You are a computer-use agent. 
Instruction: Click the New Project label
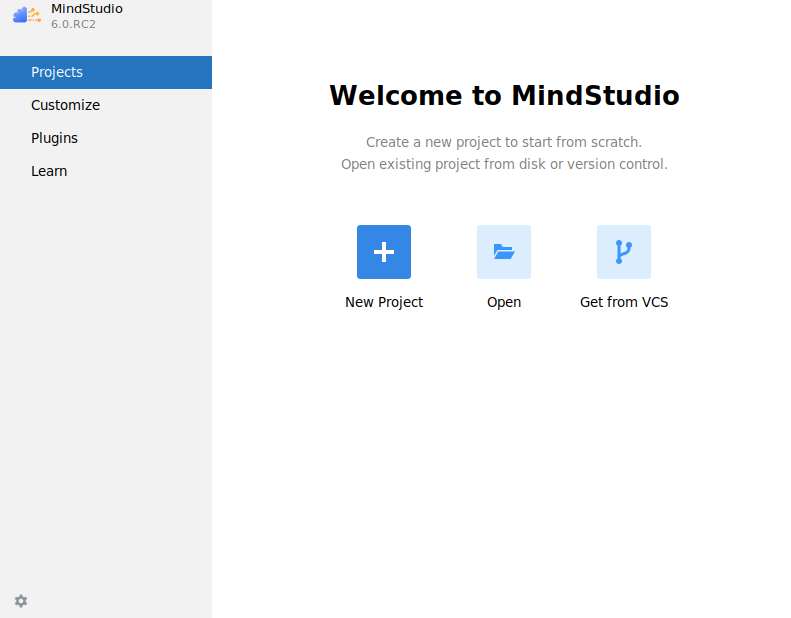pos(384,302)
